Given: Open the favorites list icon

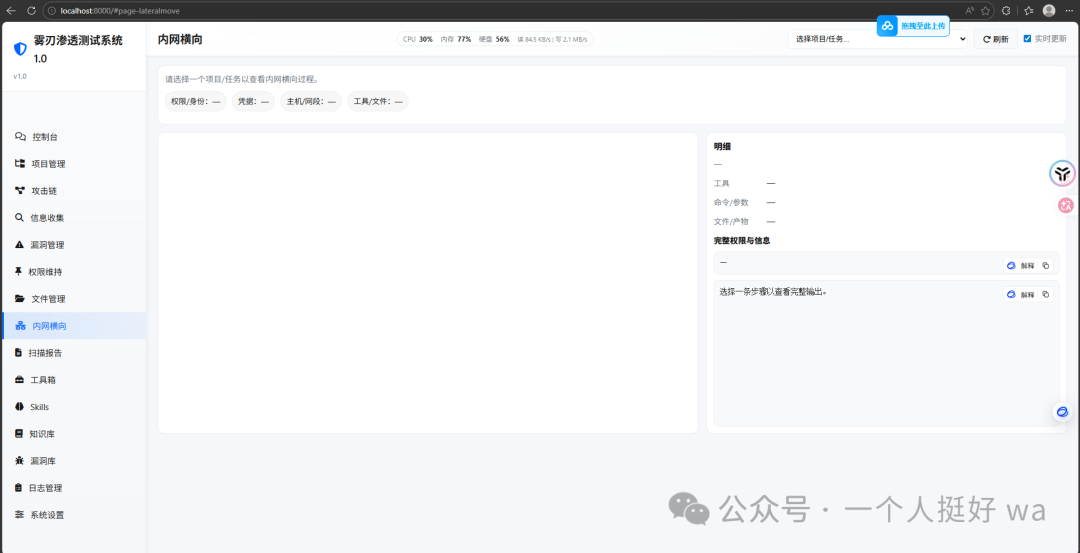Looking at the screenshot, I should coord(1028,10).
